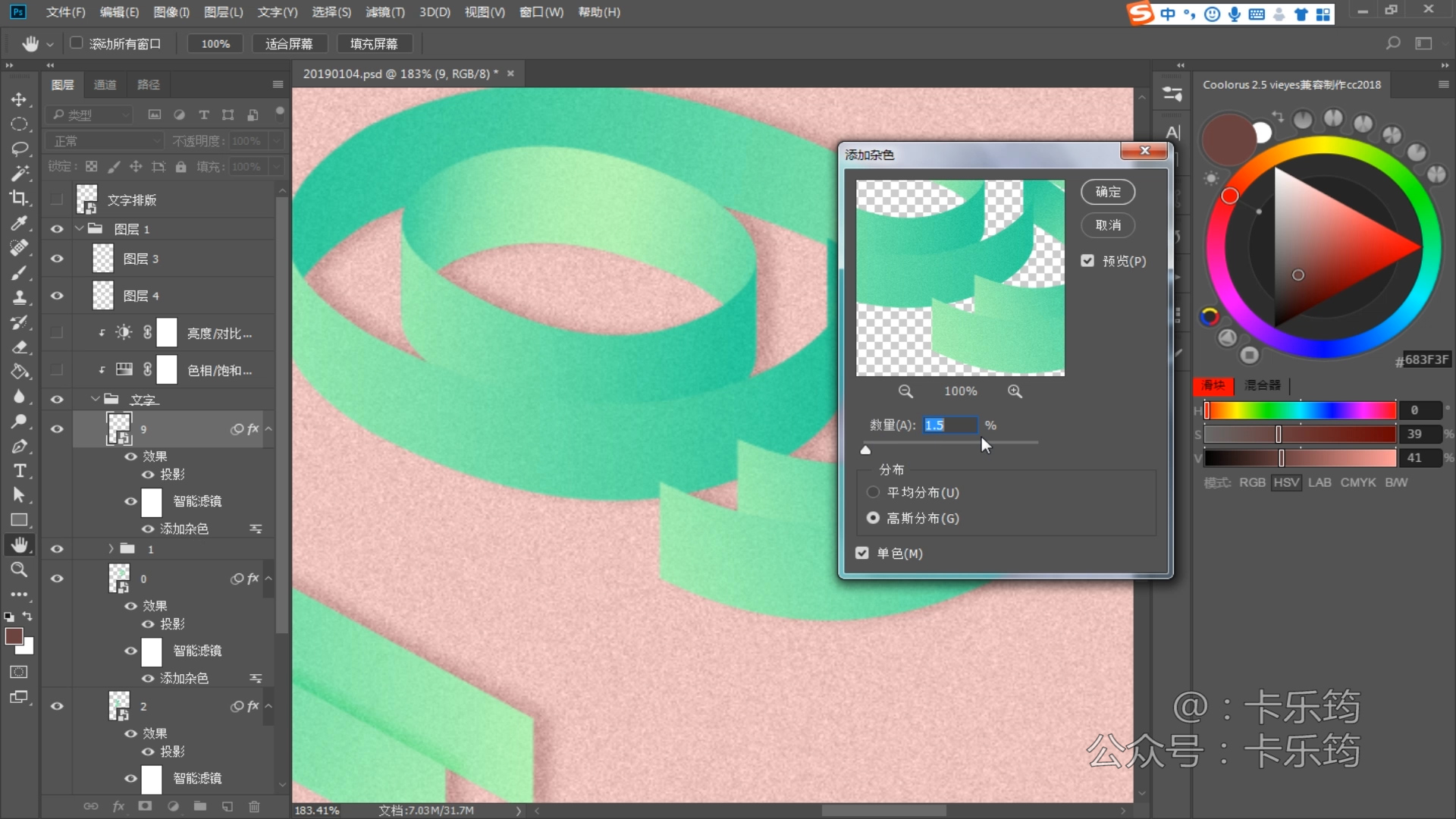Select the Zoom tool in toolbar
Image resolution: width=1456 pixels, height=819 pixels.
[19, 570]
